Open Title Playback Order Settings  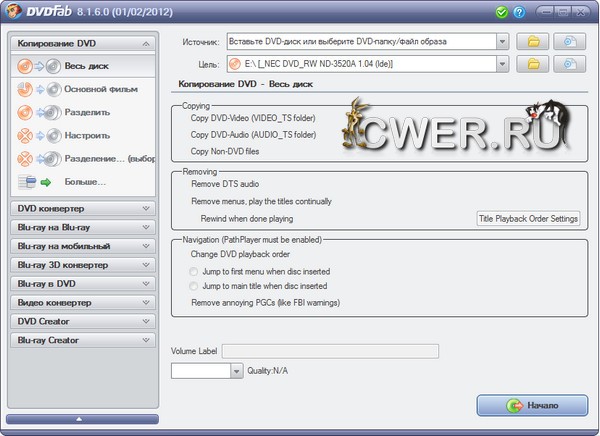(528, 219)
